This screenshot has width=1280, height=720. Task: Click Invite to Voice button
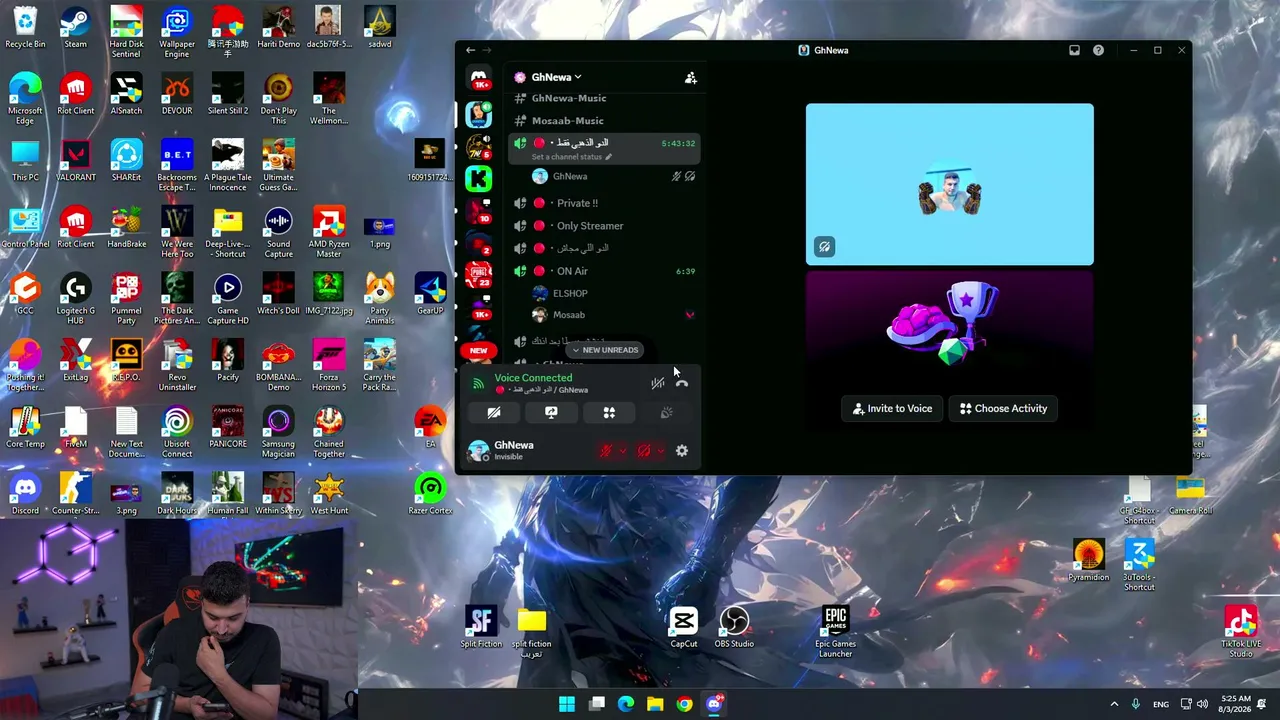(x=892, y=408)
